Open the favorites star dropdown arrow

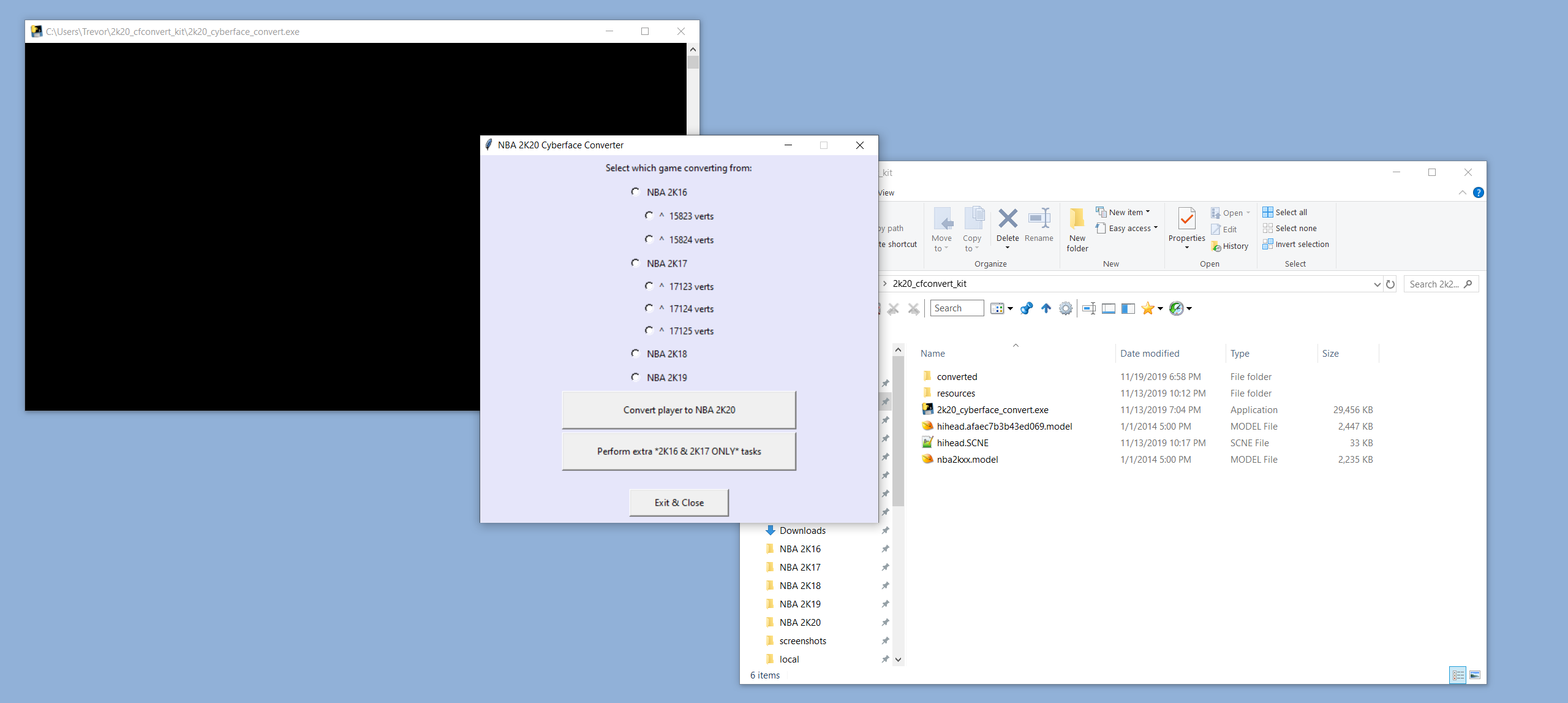pos(1160,309)
